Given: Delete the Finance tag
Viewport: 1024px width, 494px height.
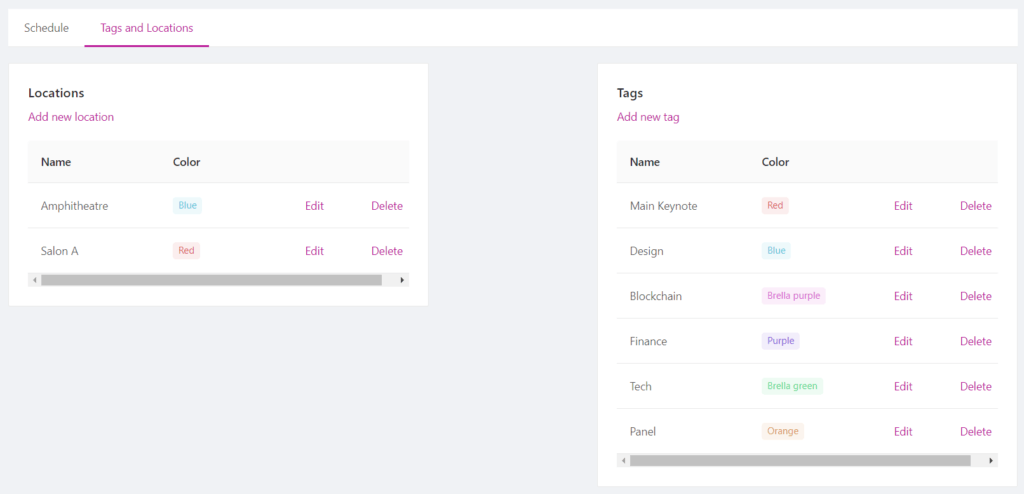Looking at the screenshot, I should point(976,341).
